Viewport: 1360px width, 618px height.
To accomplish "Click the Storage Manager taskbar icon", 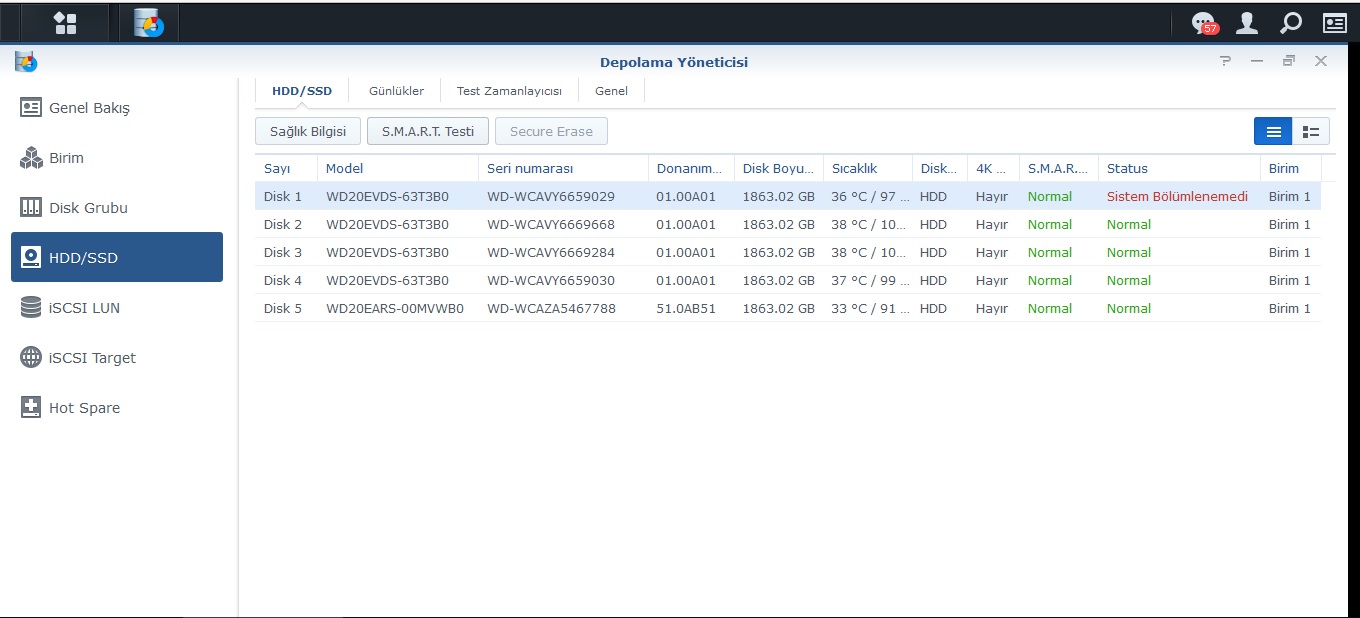I will pyautogui.click(x=149, y=23).
